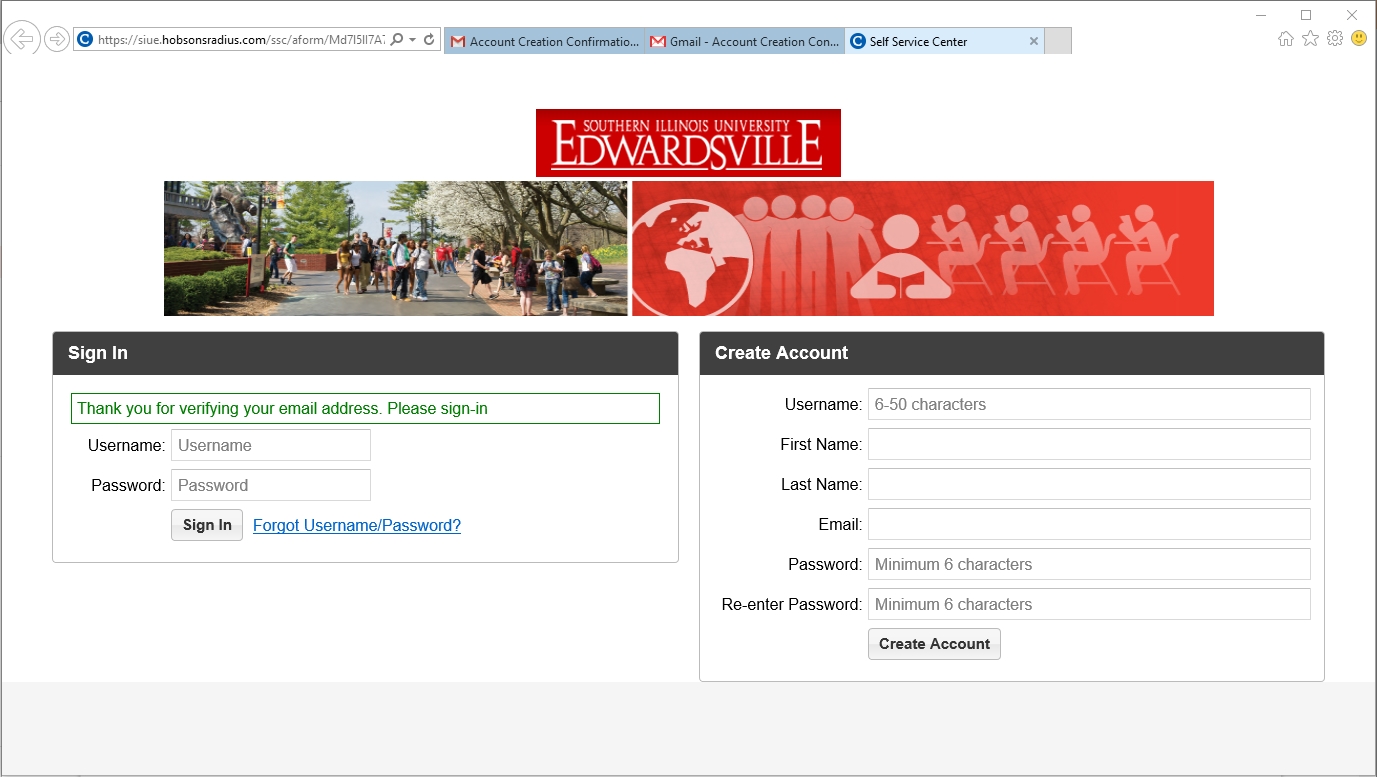
Task: Click the browser Back arrow button
Action: (x=22, y=39)
